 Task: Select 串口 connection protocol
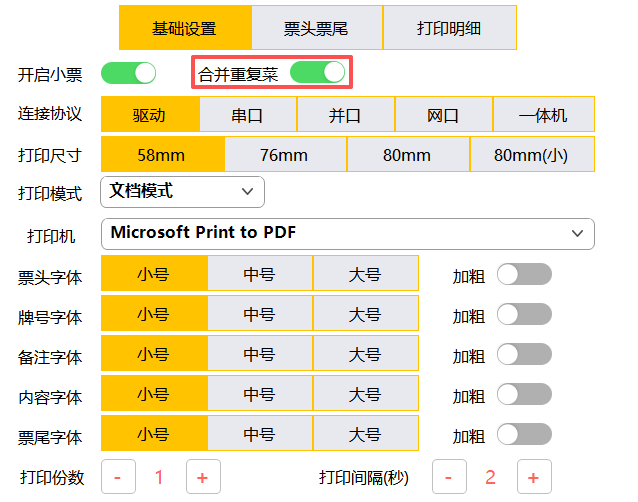point(247,115)
